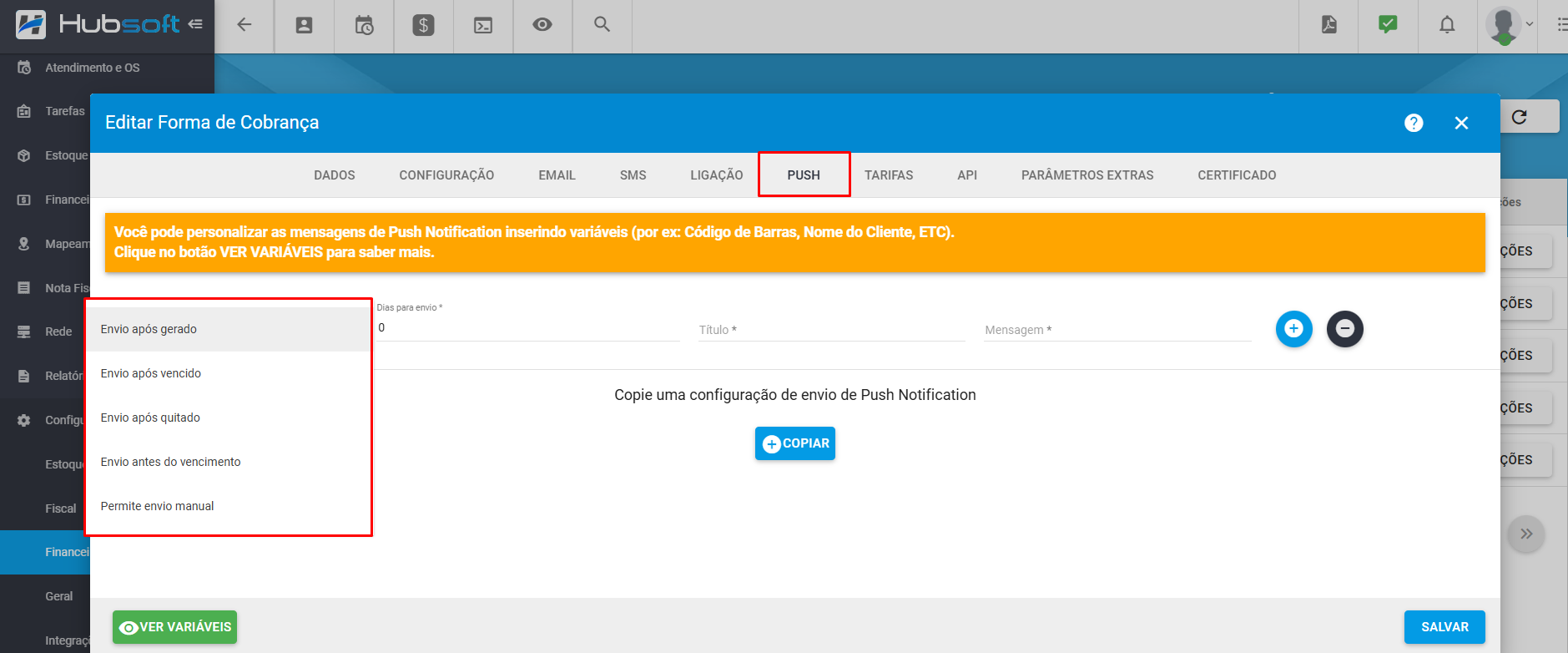Click the help question mark icon in dialog header
The image size is (1568, 653).
[x=1414, y=123]
